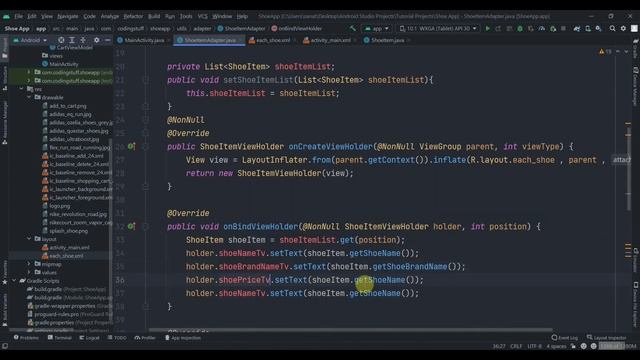640x360 pixels.
Task: Select activity_main.xml in layout folder
Action: 66,247
